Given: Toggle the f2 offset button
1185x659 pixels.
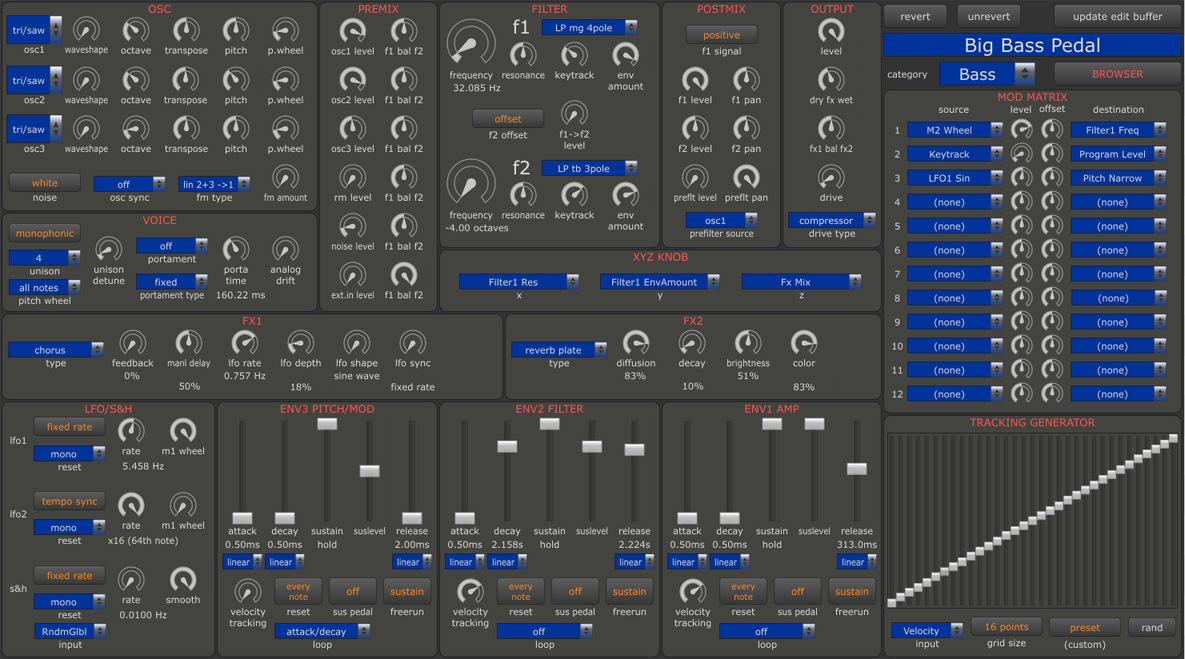Looking at the screenshot, I should (508, 119).
